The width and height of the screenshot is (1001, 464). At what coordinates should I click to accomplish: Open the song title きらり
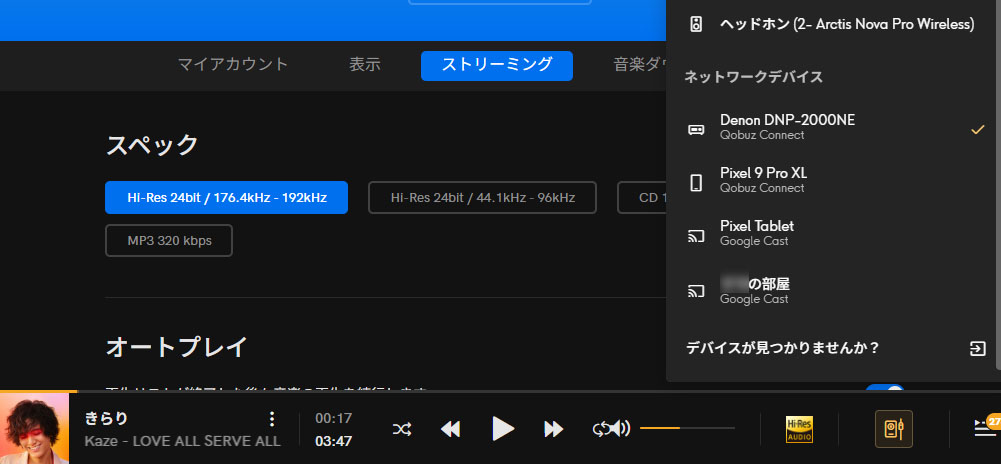pos(106,419)
